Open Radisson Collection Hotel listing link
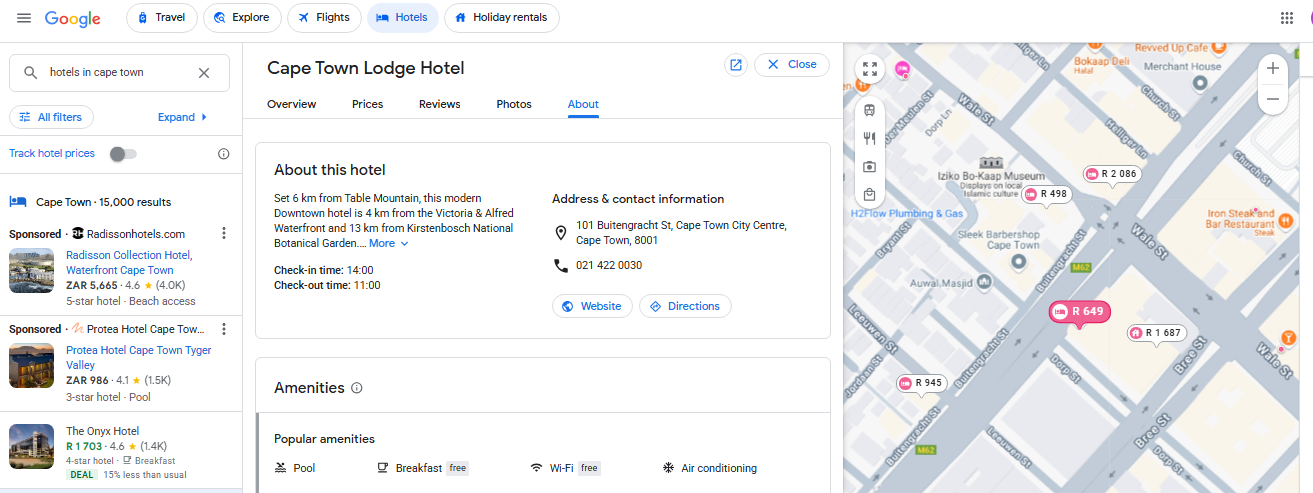This screenshot has height=493, width=1313. 129,262
